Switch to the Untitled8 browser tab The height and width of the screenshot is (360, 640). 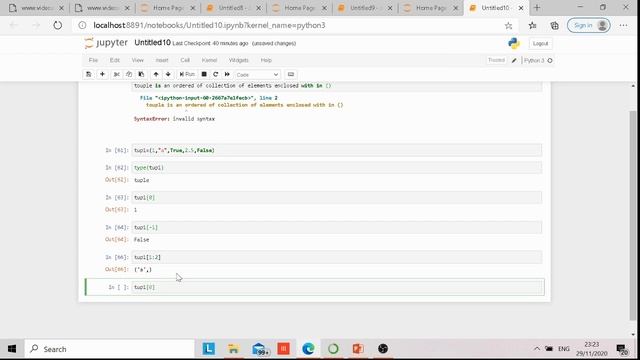click(233, 8)
